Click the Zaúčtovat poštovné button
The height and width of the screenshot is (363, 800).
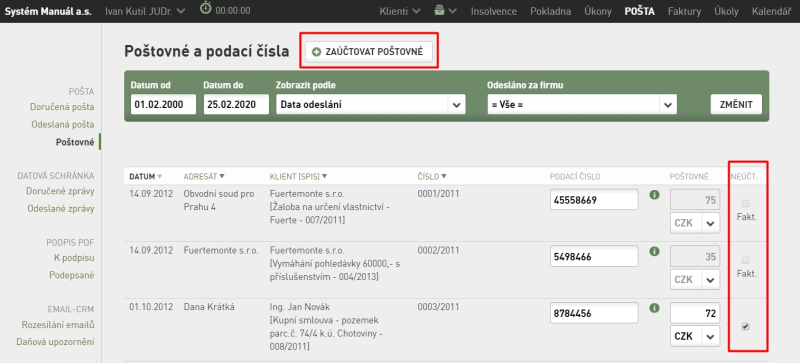[x=368, y=52]
